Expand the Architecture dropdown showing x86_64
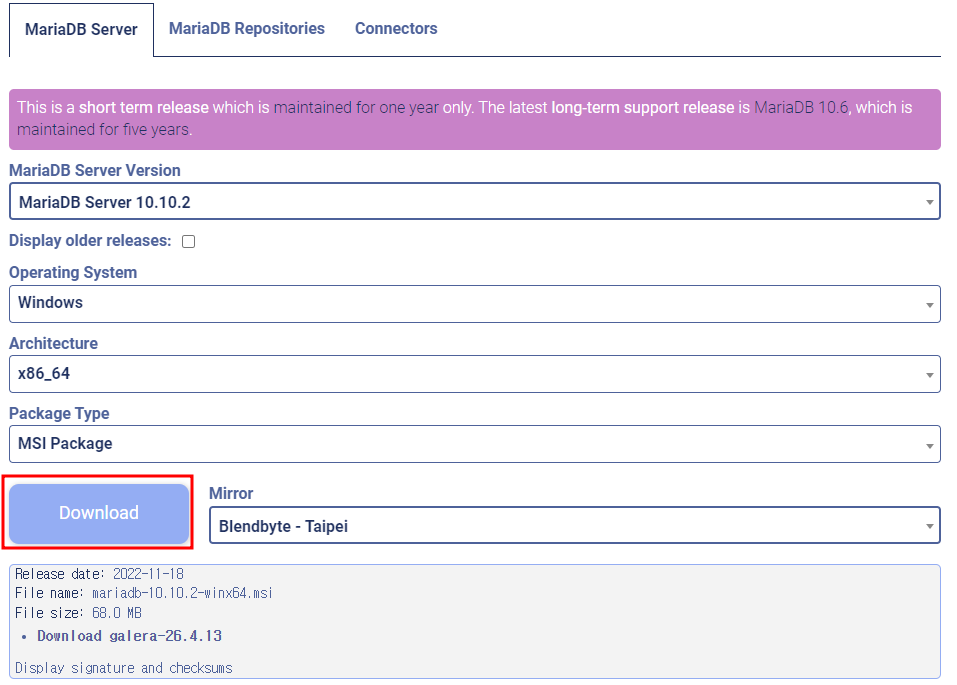957x685 pixels. 475,374
